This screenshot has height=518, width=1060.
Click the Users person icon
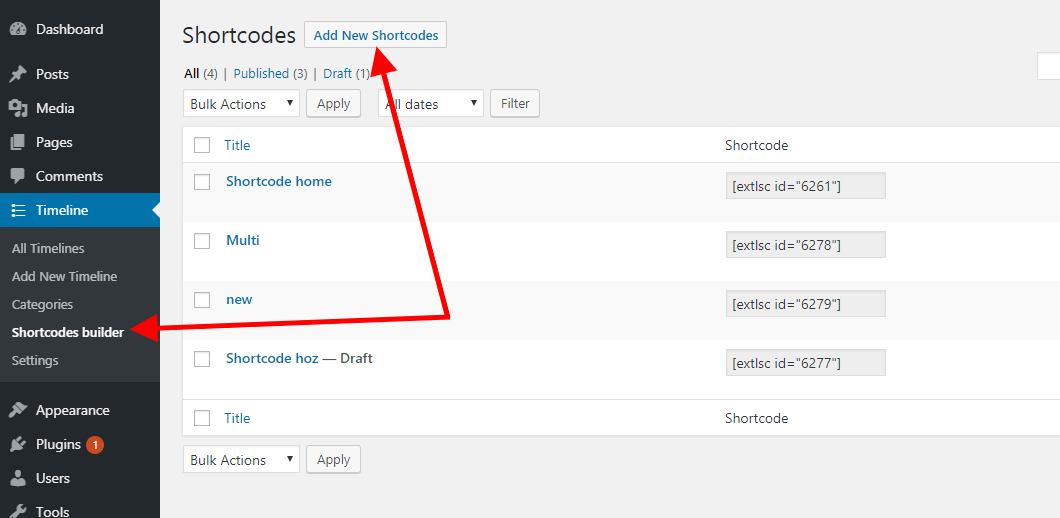(18, 478)
